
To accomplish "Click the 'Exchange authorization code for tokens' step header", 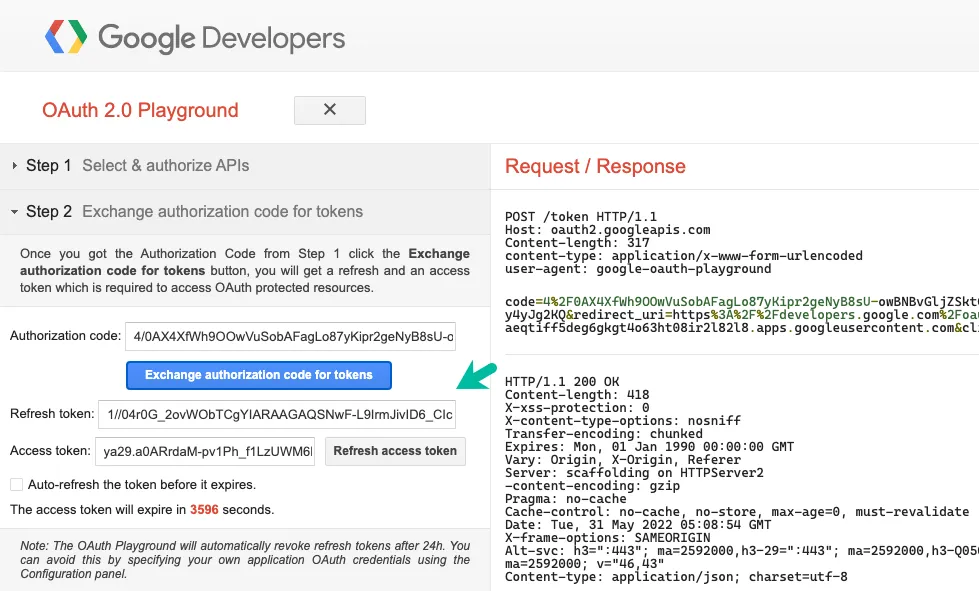I will [222, 212].
